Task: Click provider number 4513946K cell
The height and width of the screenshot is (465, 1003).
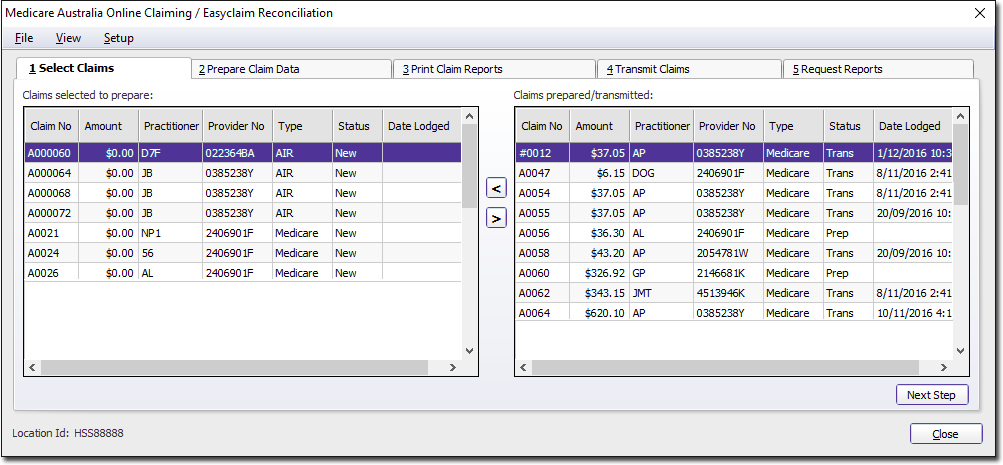Action: pyautogui.click(x=729, y=293)
